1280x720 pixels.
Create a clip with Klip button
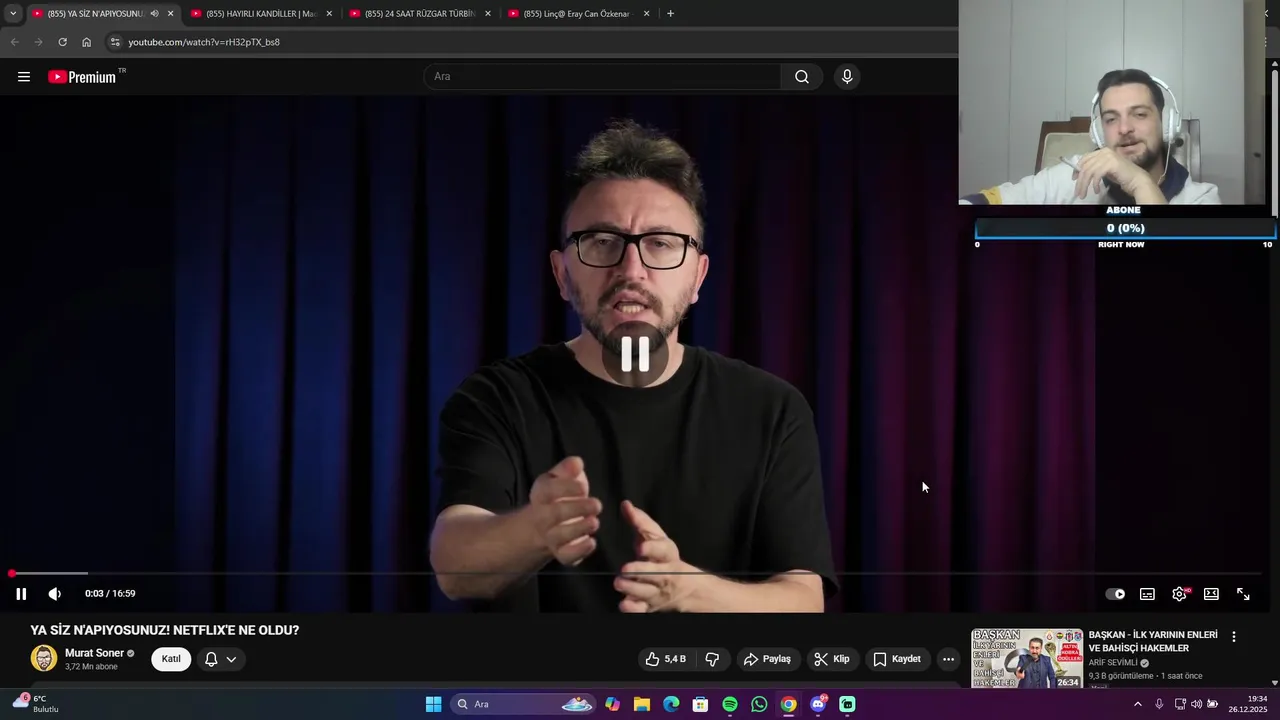(832, 659)
